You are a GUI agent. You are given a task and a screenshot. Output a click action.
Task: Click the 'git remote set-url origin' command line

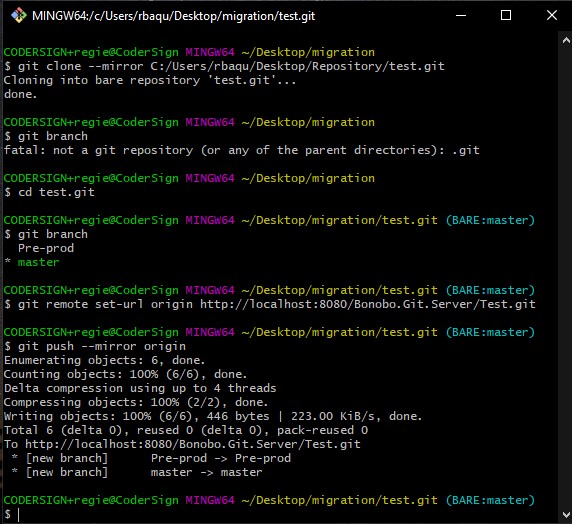point(270,304)
